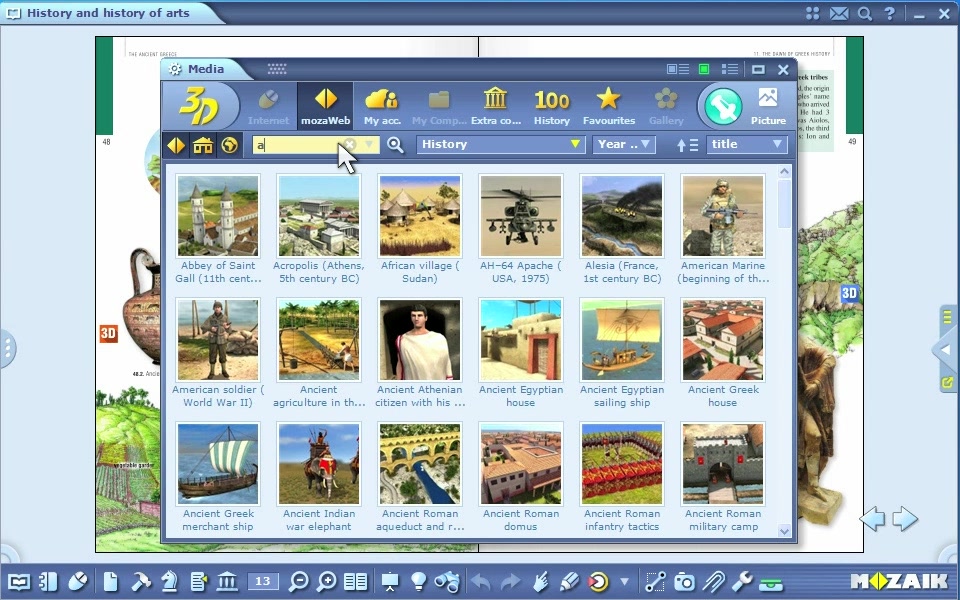Open the My account cloud tab
The image size is (960, 600).
click(x=381, y=105)
